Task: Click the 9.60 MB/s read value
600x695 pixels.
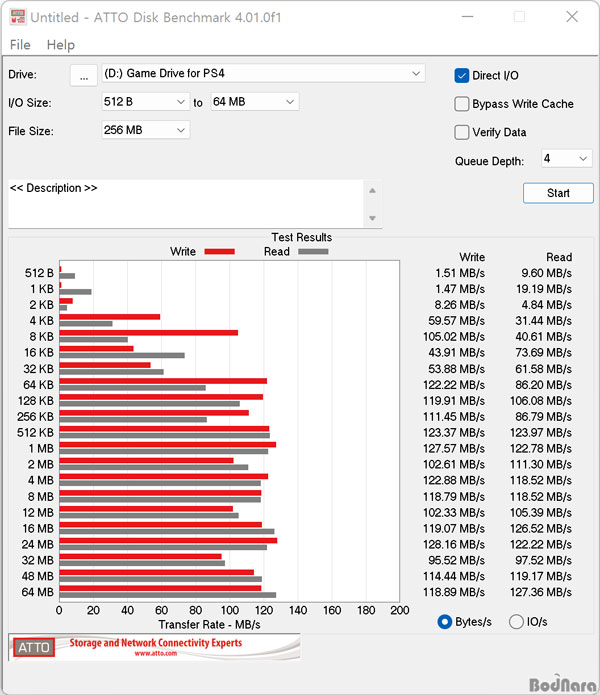Action: [x=546, y=273]
